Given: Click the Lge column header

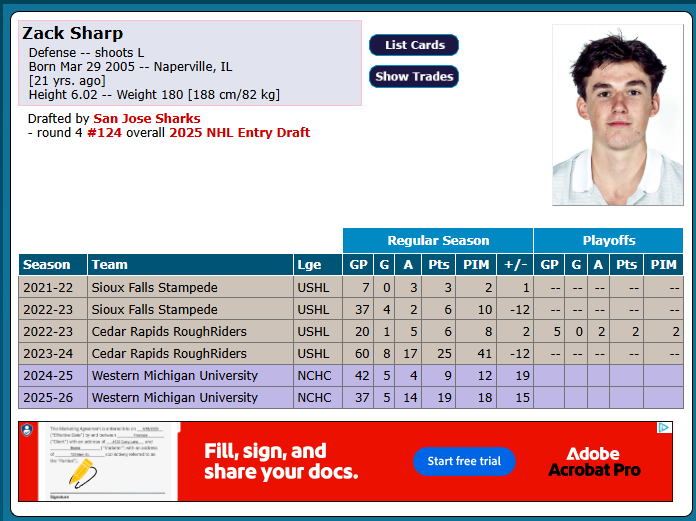Looking at the screenshot, I should click(317, 264).
